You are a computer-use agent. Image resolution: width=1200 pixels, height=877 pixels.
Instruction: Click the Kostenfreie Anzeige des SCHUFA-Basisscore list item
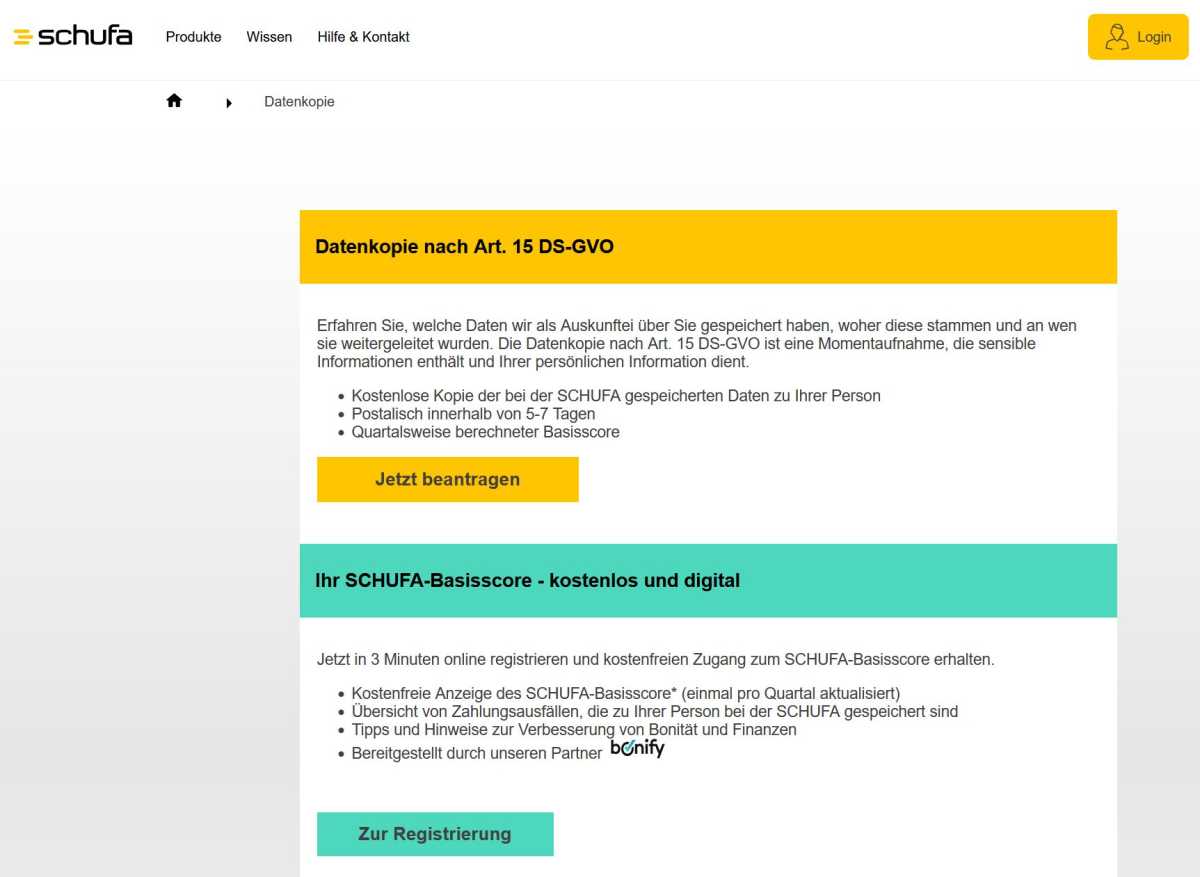tap(625, 693)
